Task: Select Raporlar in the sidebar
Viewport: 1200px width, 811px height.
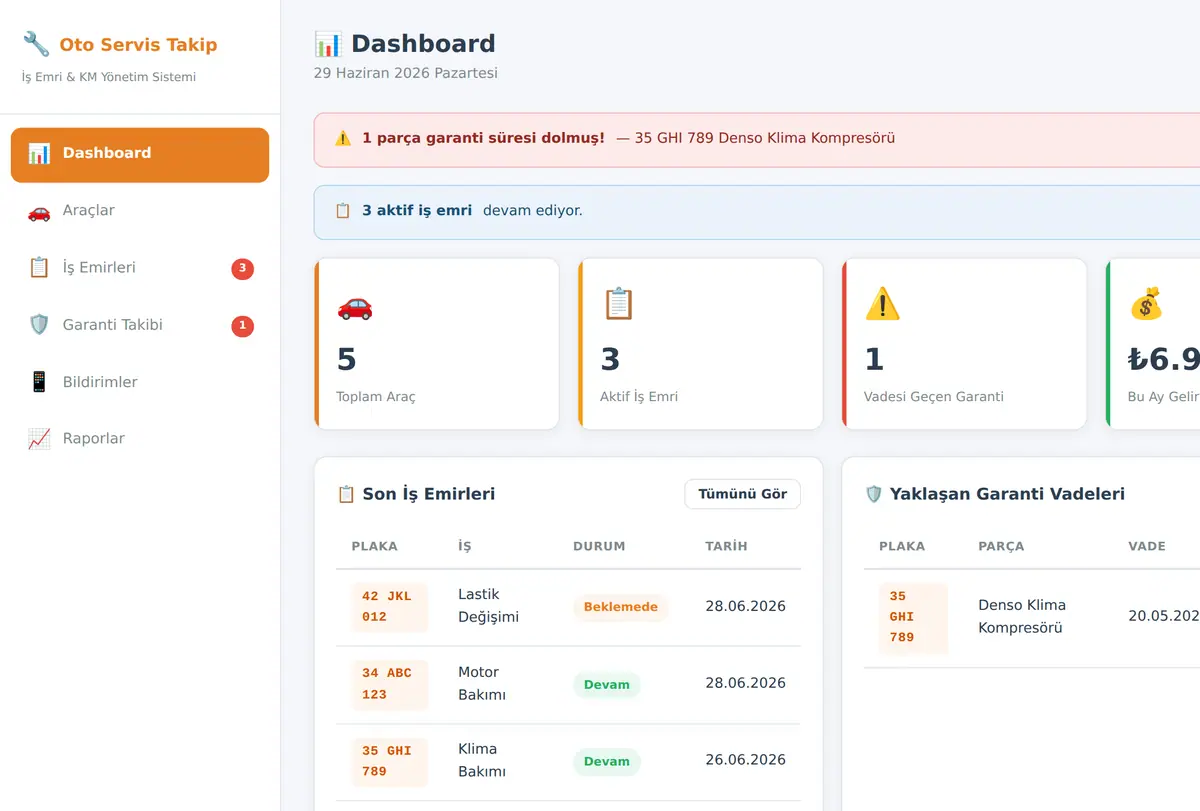Action: [140, 439]
